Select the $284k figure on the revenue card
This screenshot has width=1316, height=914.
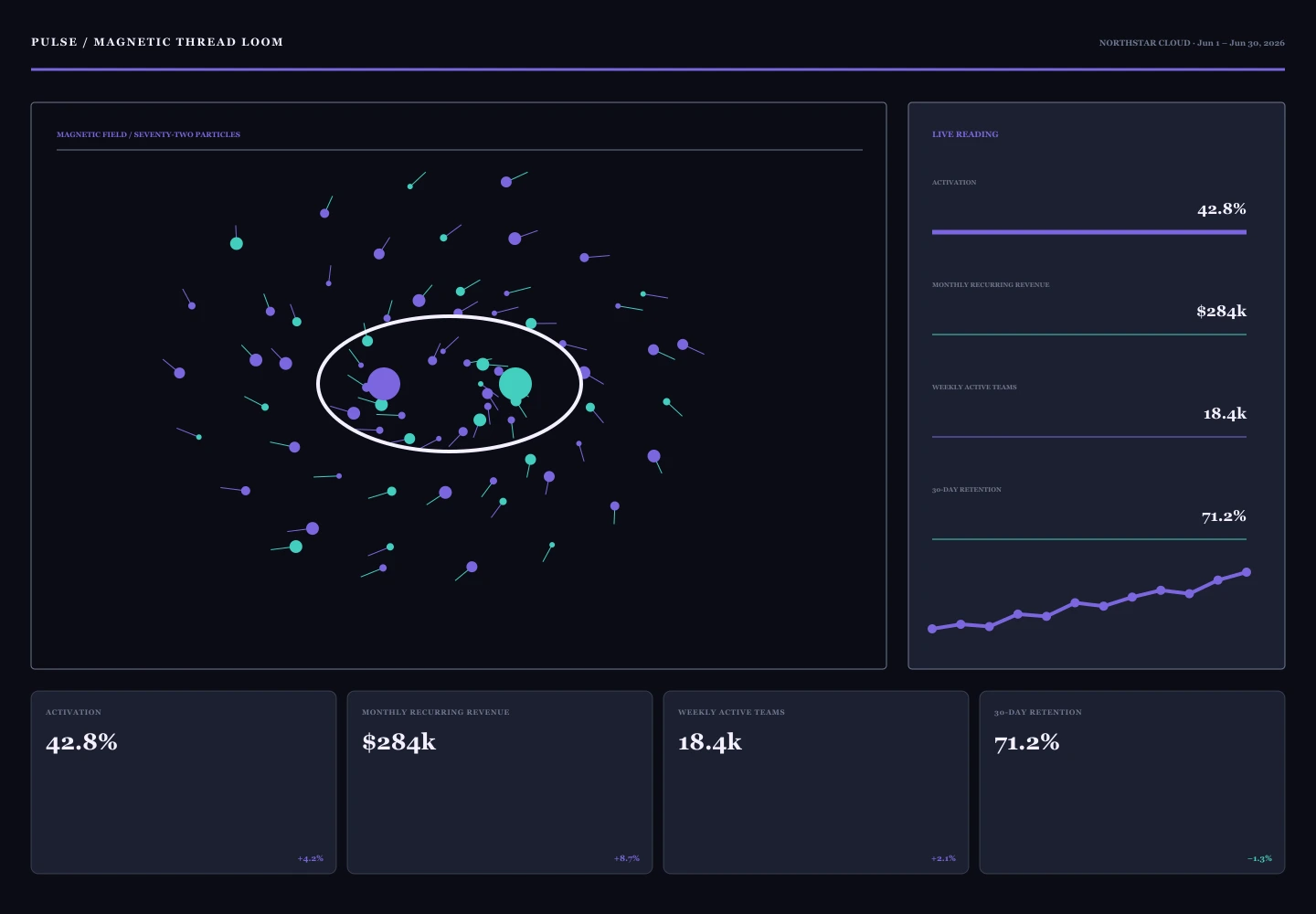pyautogui.click(x=399, y=742)
